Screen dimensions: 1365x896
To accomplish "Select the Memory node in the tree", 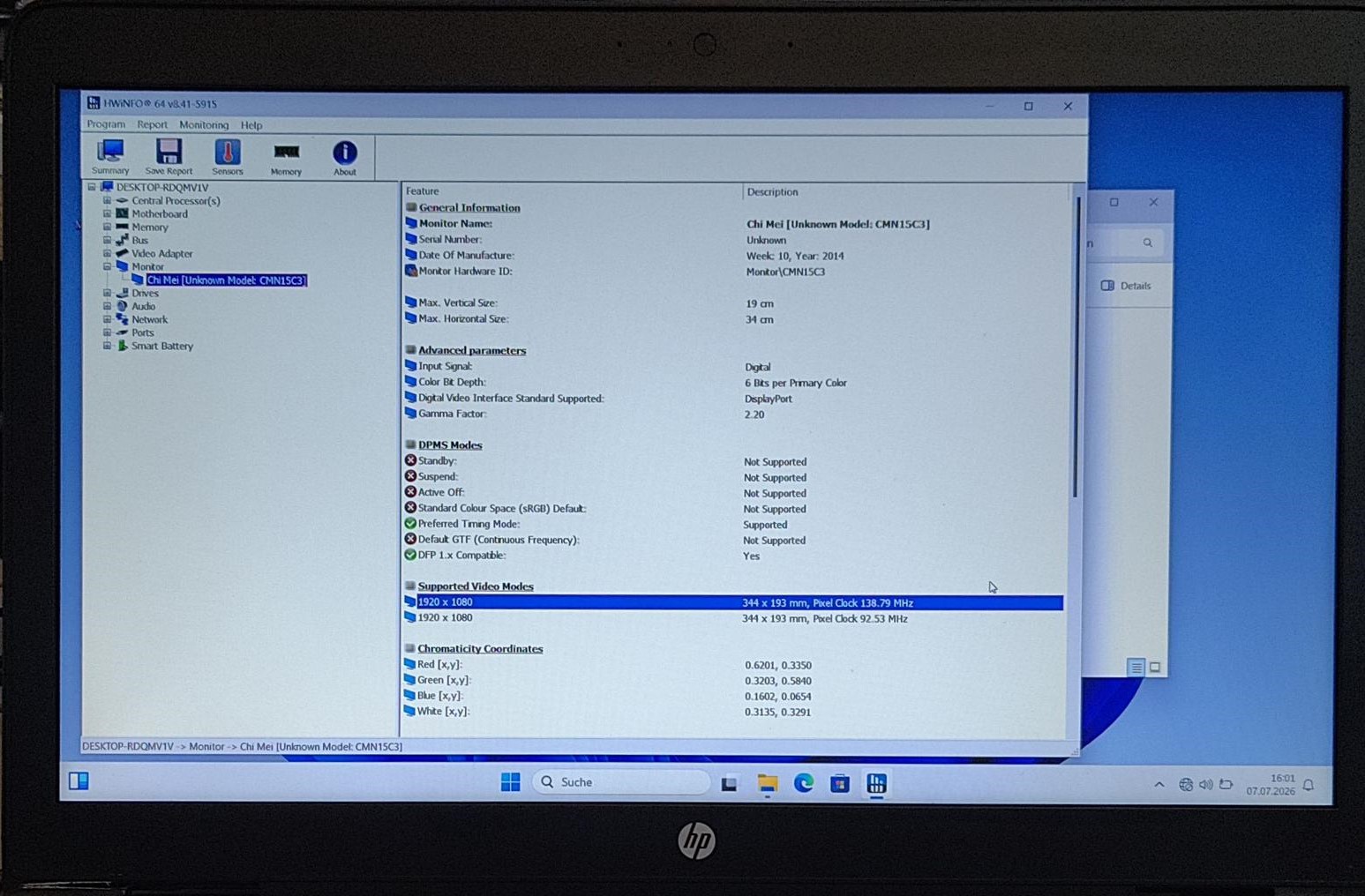I will click(x=149, y=227).
